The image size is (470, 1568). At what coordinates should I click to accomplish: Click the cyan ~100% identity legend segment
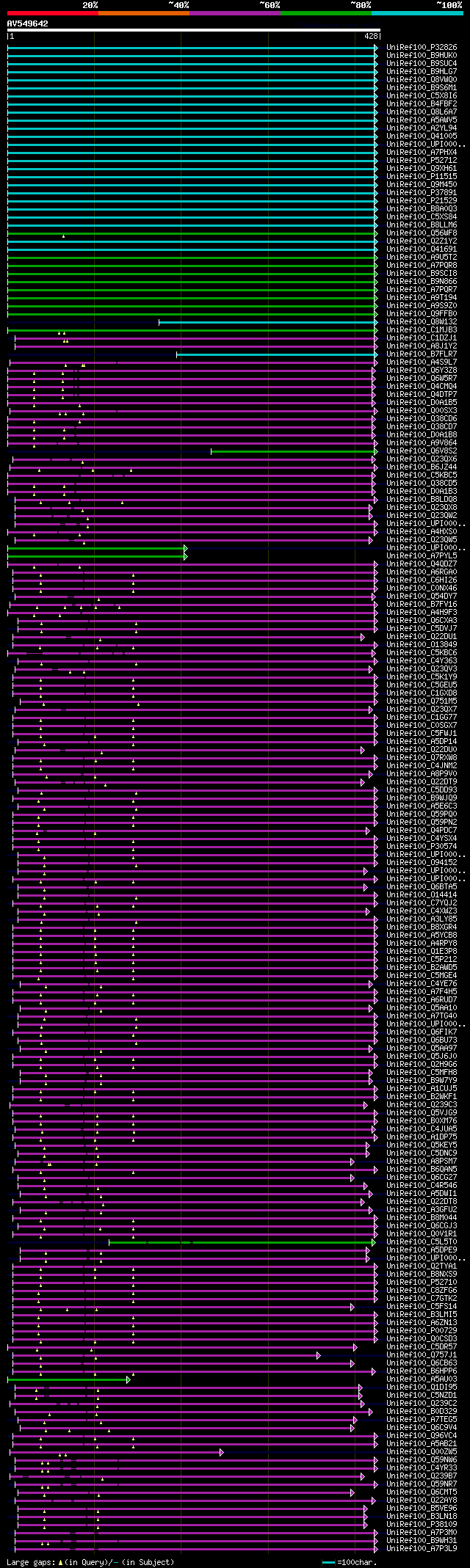click(417, 12)
